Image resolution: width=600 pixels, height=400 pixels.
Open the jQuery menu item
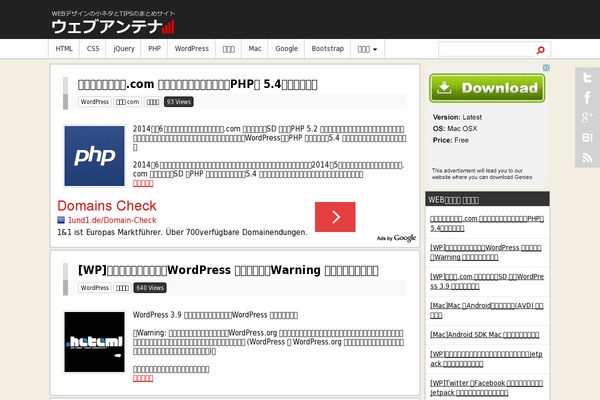[124, 49]
